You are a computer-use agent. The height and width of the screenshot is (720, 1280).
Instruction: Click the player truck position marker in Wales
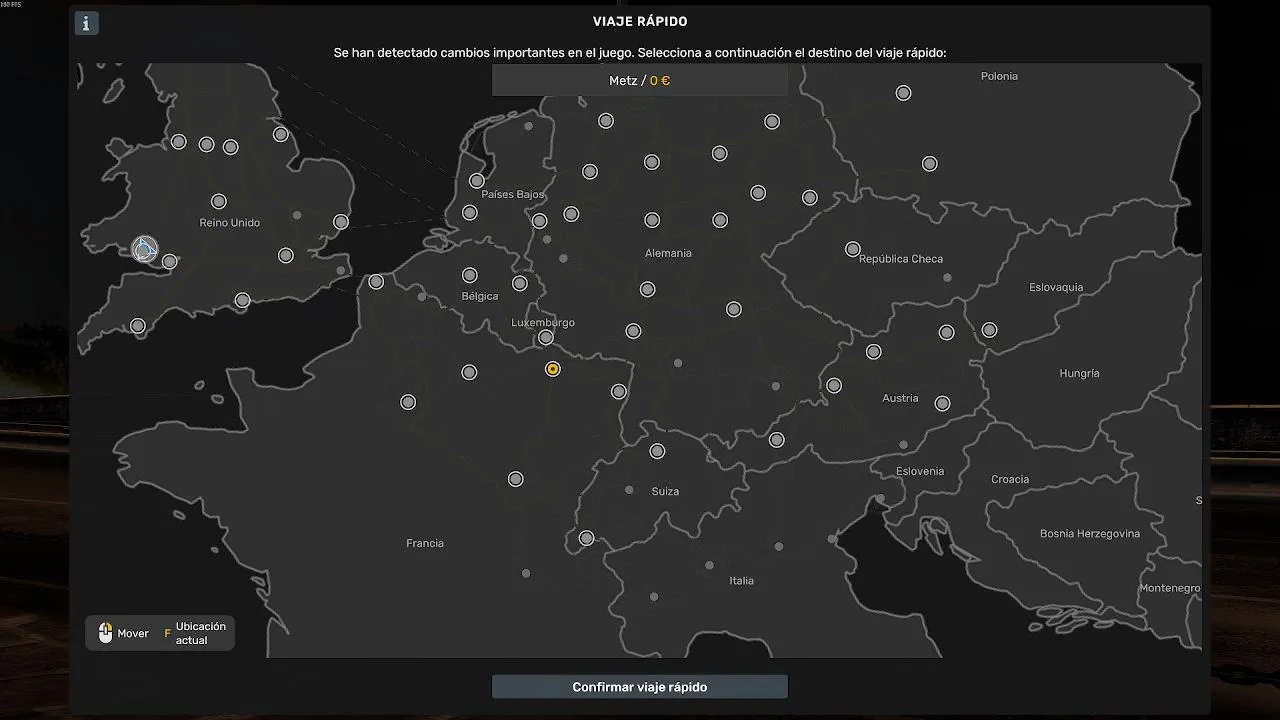coord(145,249)
